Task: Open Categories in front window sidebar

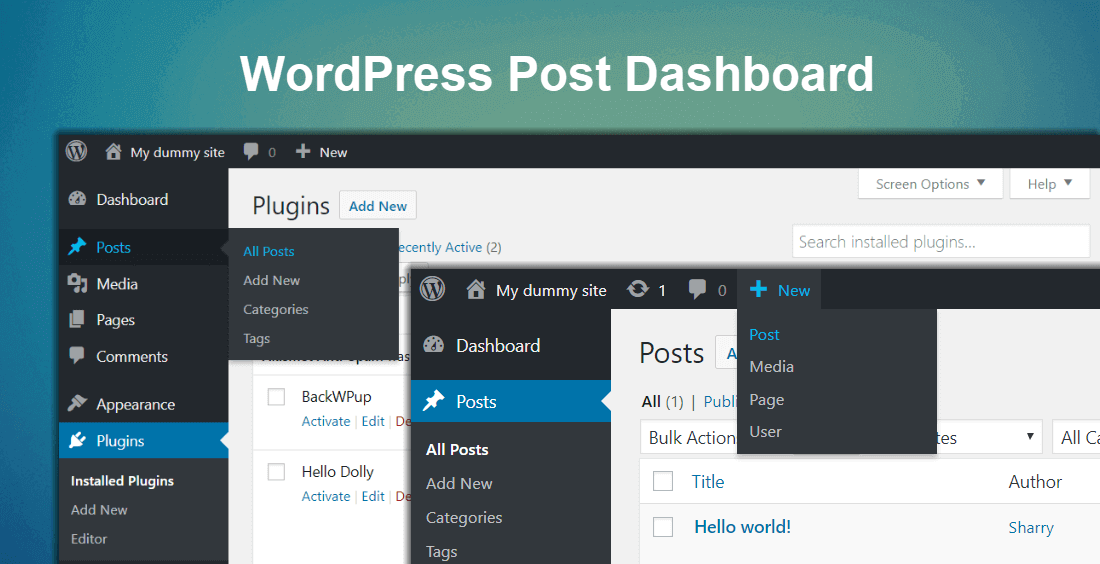Action: [464, 518]
